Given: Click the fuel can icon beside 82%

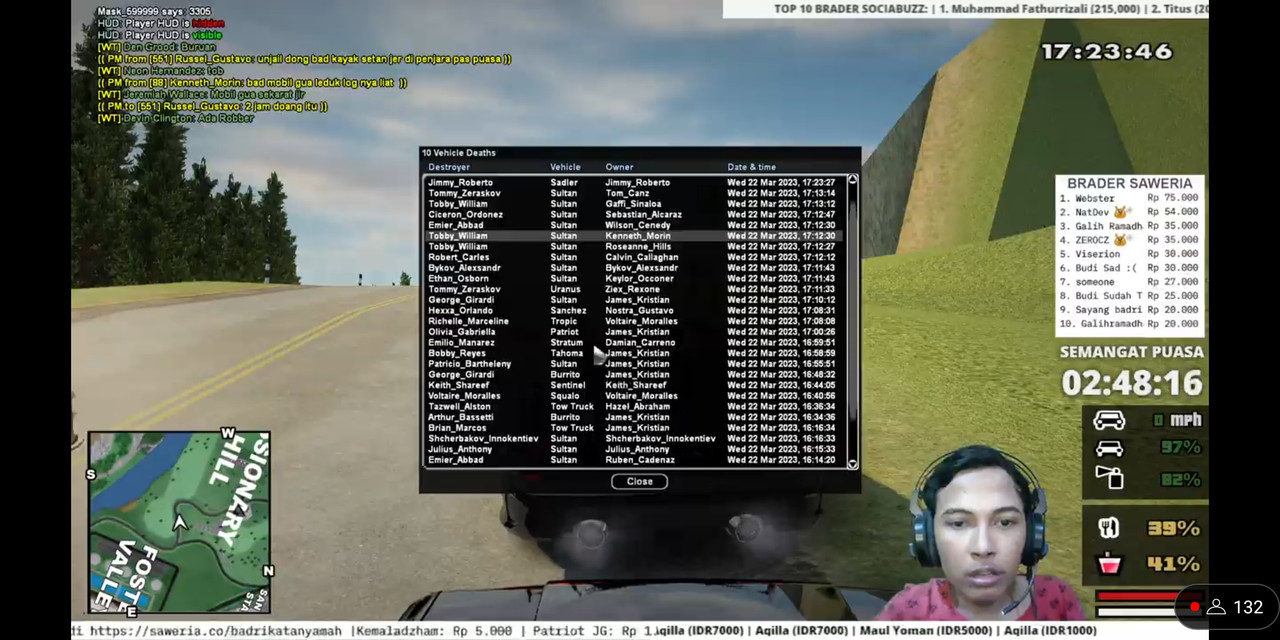Looking at the screenshot, I should coord(1109,478).
